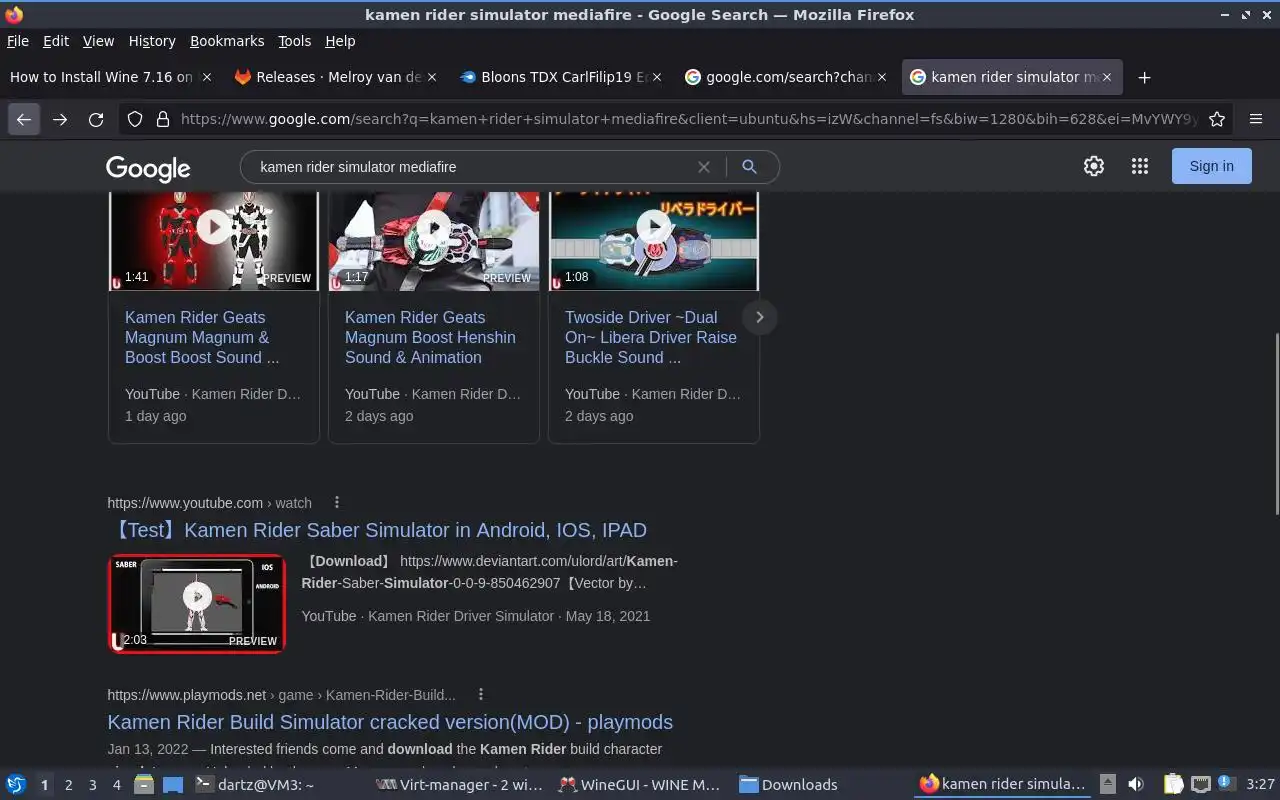
Task: Clear the Google search box text
Action: [704, 167]
